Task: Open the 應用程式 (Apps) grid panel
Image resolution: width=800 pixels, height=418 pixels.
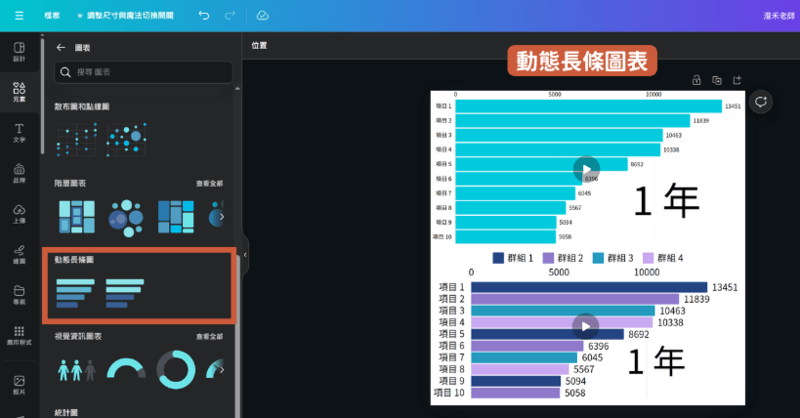Action: (x=19, y=335)
